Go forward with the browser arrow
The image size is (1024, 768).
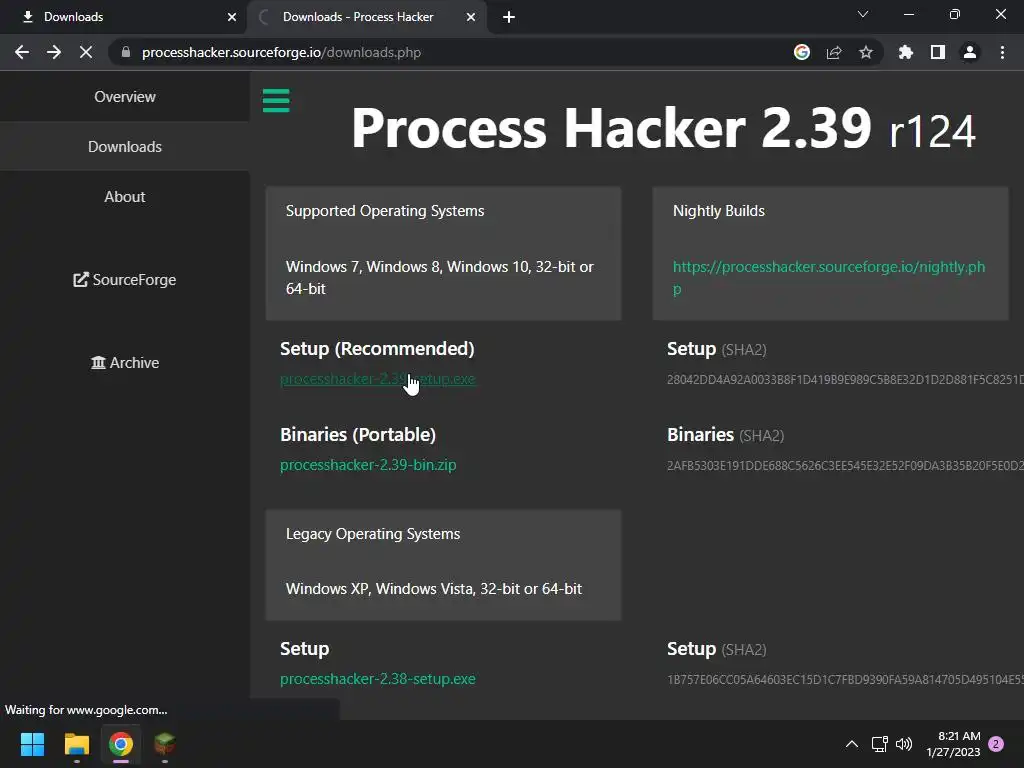[x=54, y=52]
